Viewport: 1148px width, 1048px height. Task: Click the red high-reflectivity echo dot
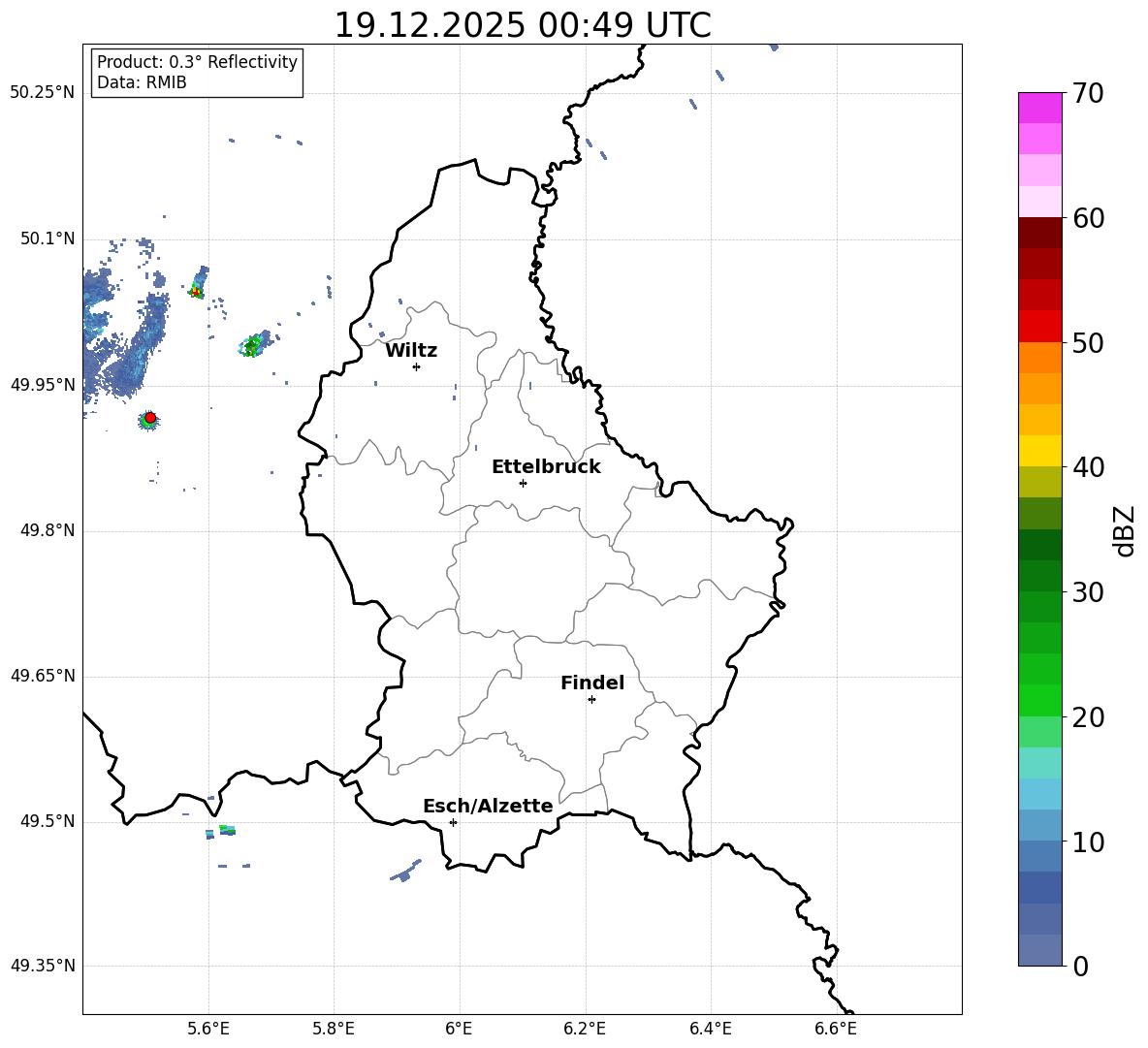[150, 418]
